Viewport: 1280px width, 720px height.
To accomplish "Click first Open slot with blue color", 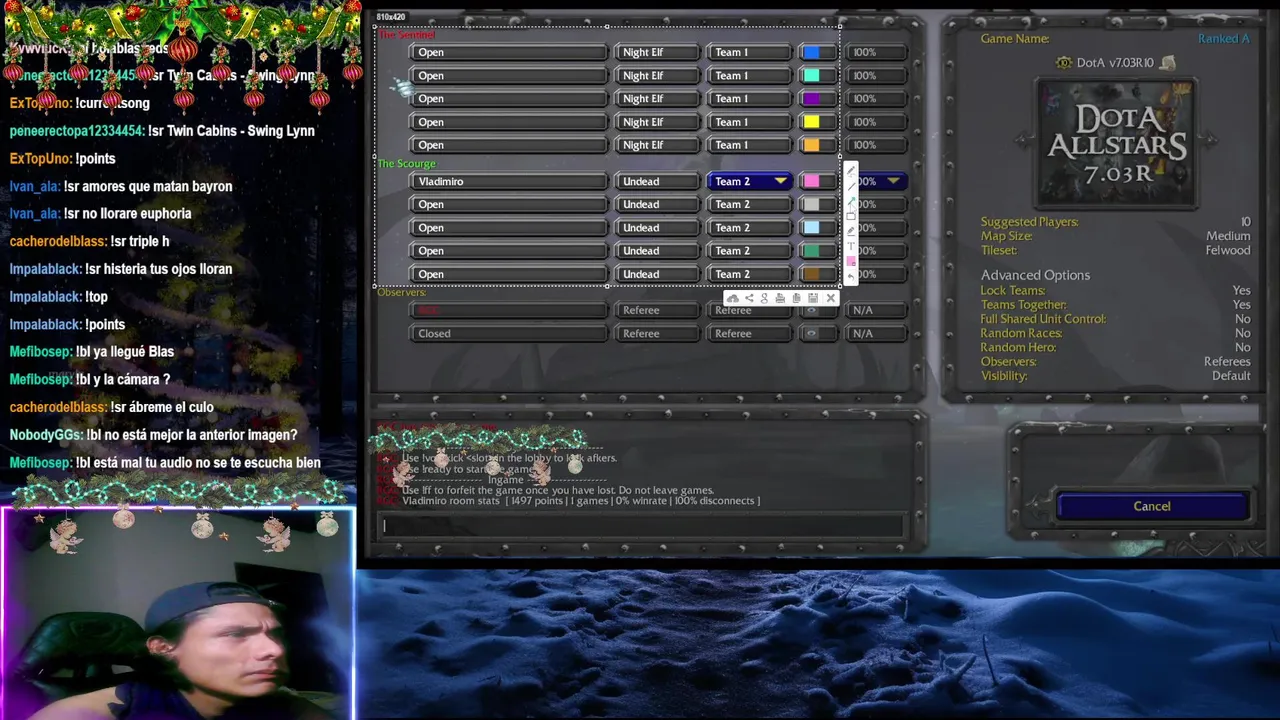I will pos(508,52).
